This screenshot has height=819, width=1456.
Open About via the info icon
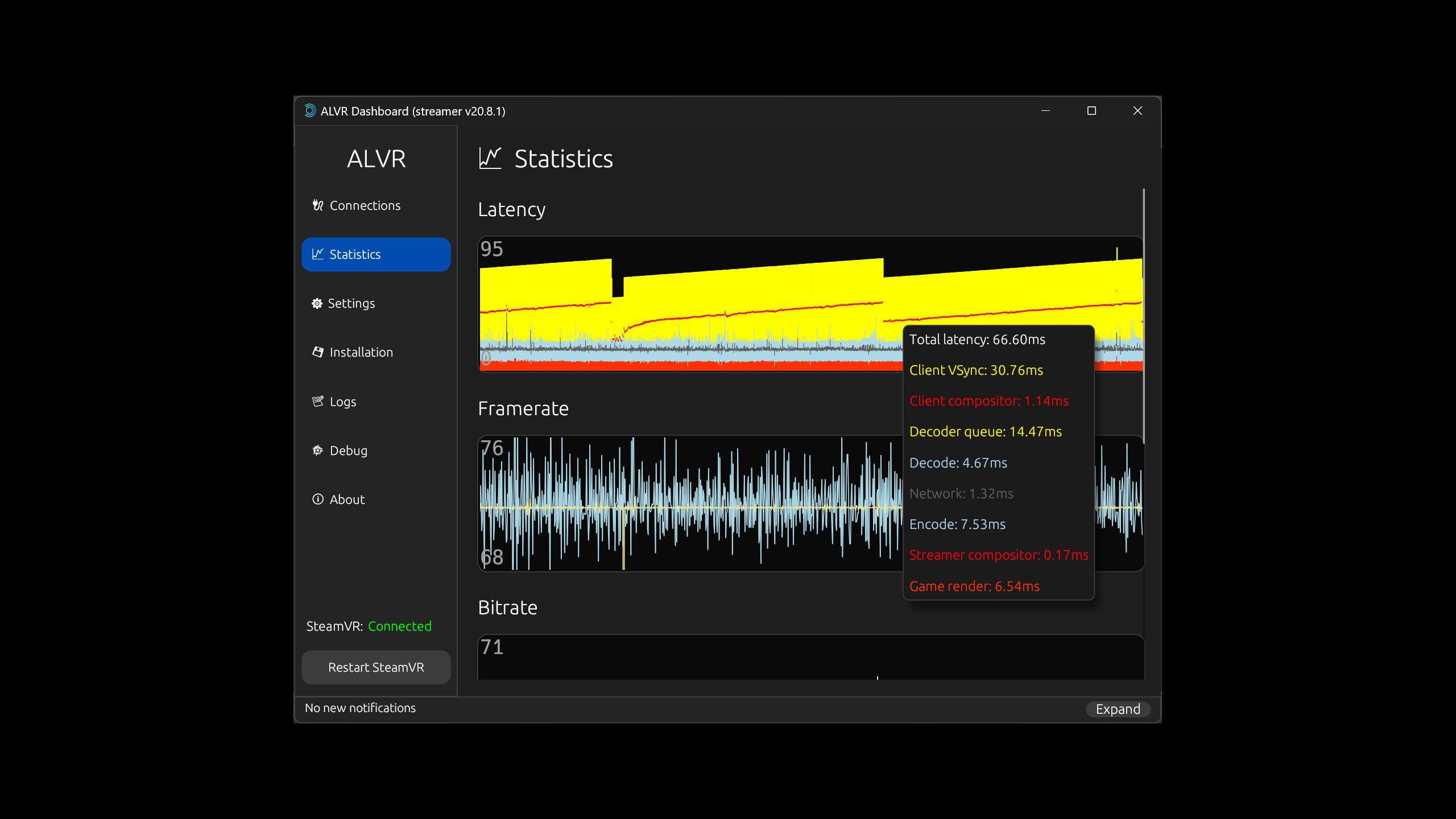317,499
